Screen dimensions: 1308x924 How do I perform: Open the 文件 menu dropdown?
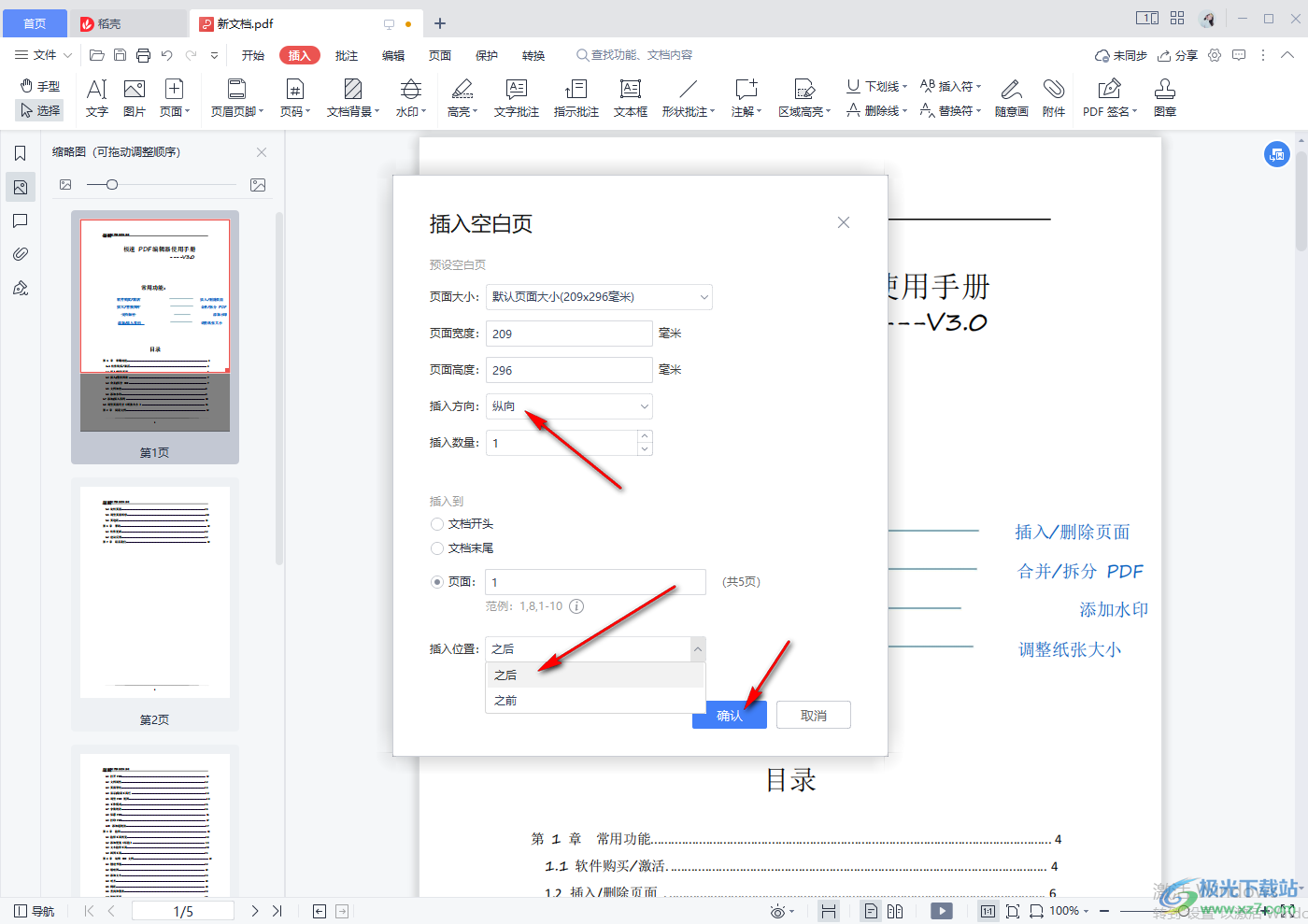click(43, 55)
